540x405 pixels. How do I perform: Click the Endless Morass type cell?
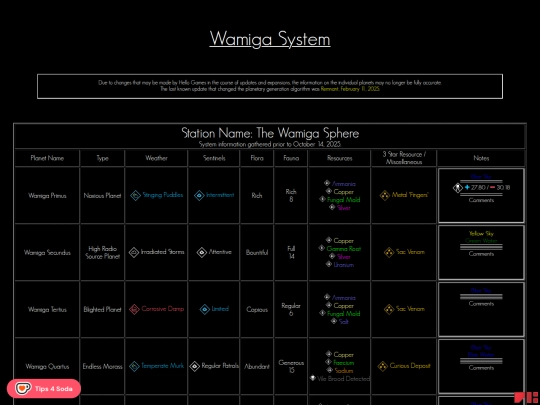point(102,366)
